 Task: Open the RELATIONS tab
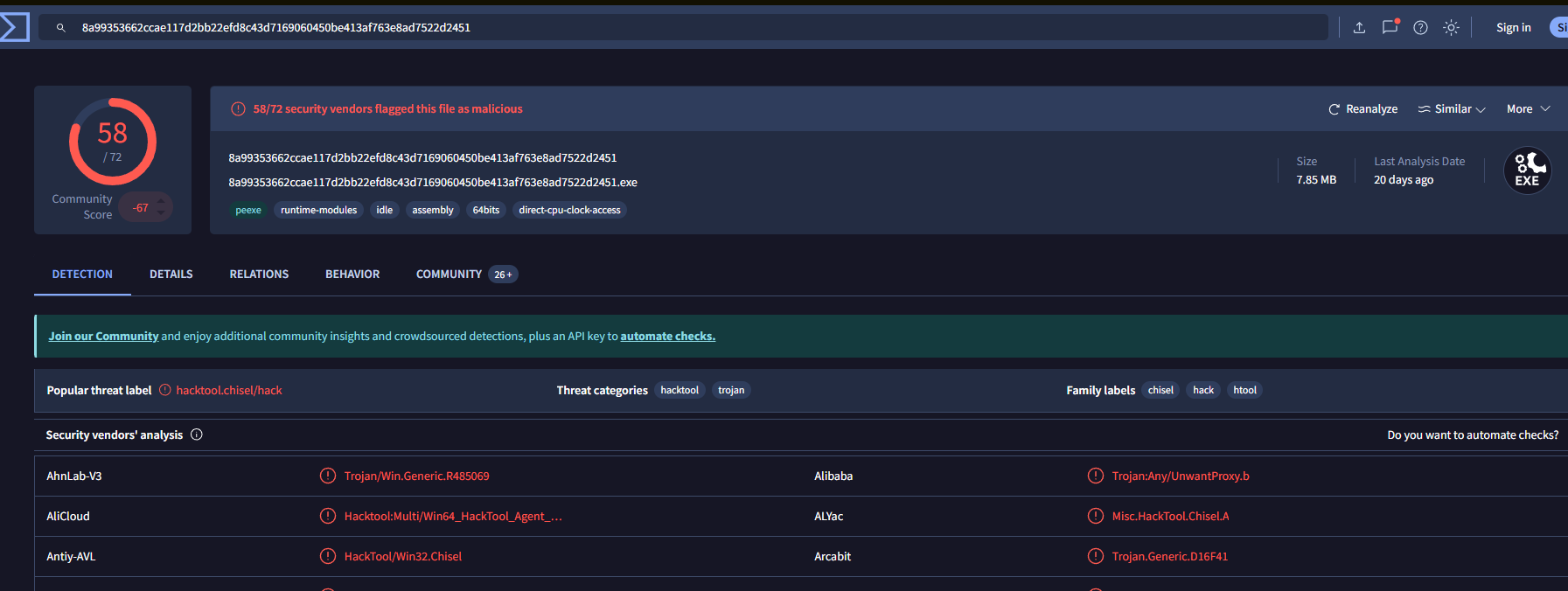(x=259, y=275)
